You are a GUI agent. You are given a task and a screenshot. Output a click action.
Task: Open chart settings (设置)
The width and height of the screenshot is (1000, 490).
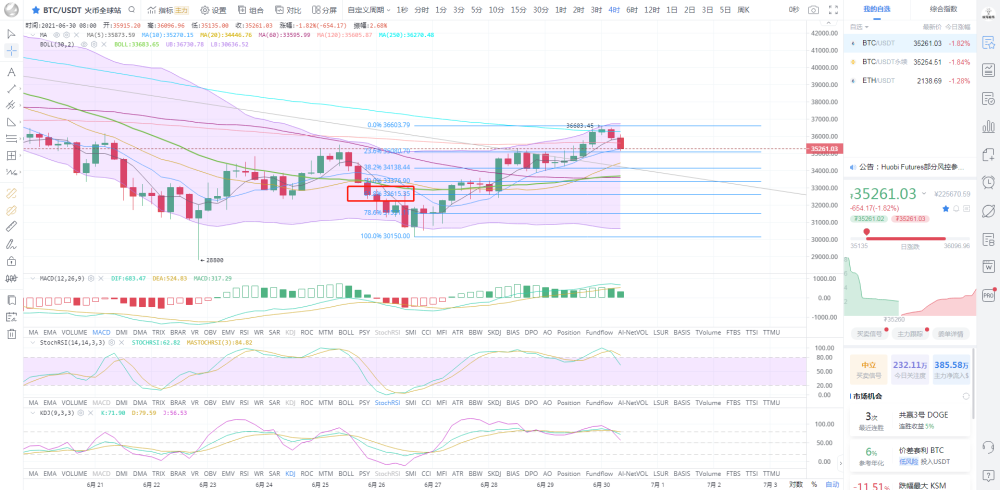click(214, 10)
